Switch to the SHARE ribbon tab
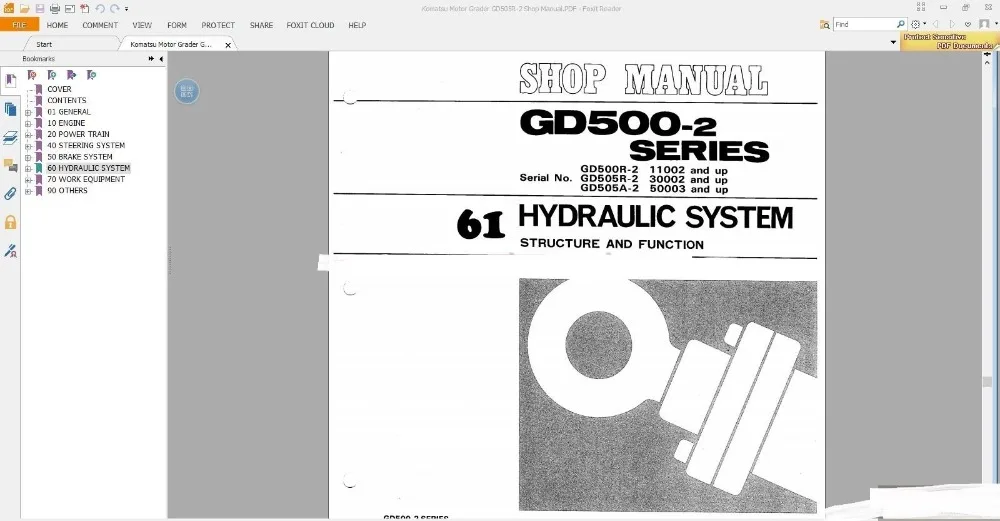Viewport: 1000px width, 521px height. [x=261, y=25]
